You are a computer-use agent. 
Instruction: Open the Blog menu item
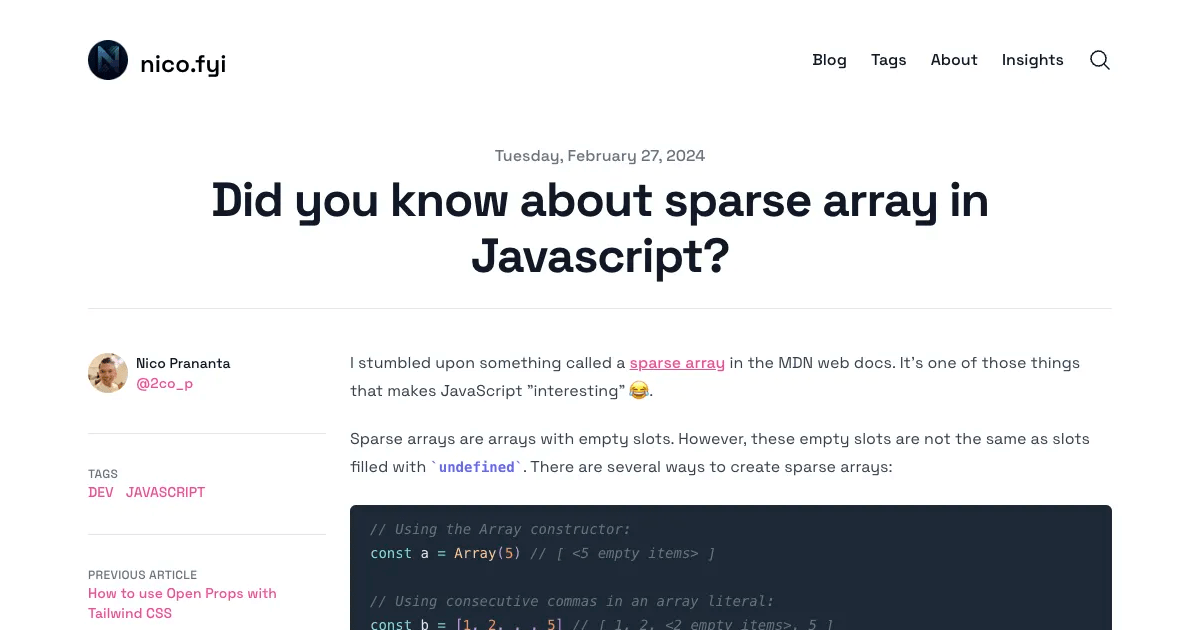829,60
